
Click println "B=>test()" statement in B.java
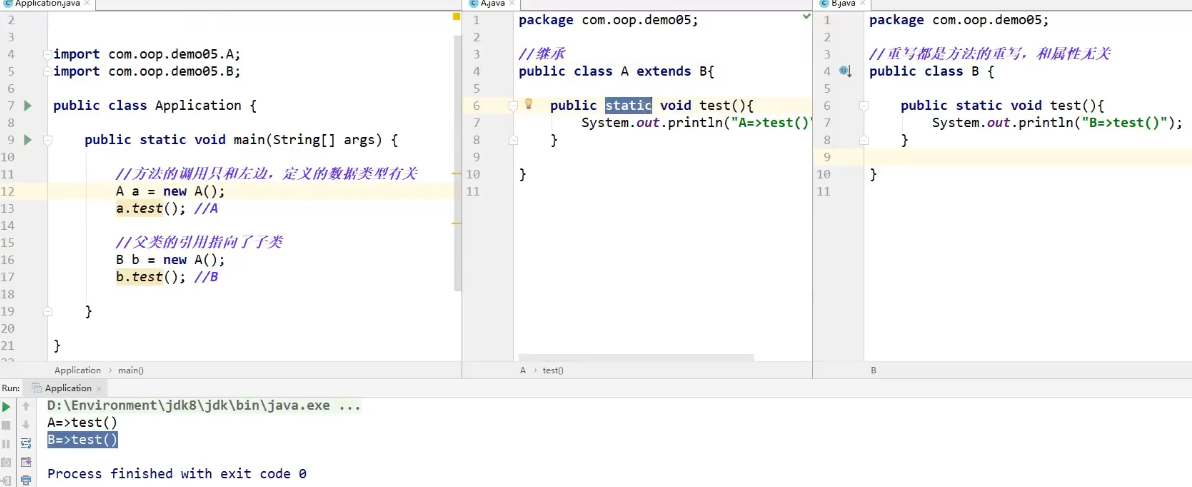[x=1057, y=123]
